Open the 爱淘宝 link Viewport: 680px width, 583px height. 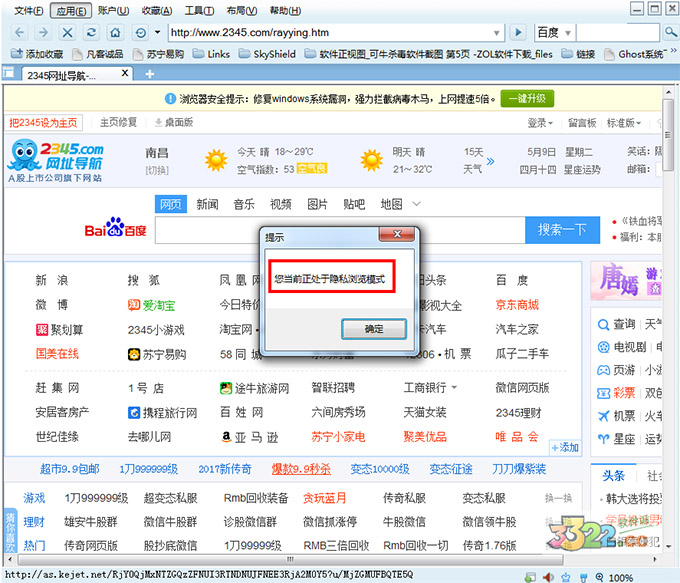pyautogui.click(x=151, y=305)
